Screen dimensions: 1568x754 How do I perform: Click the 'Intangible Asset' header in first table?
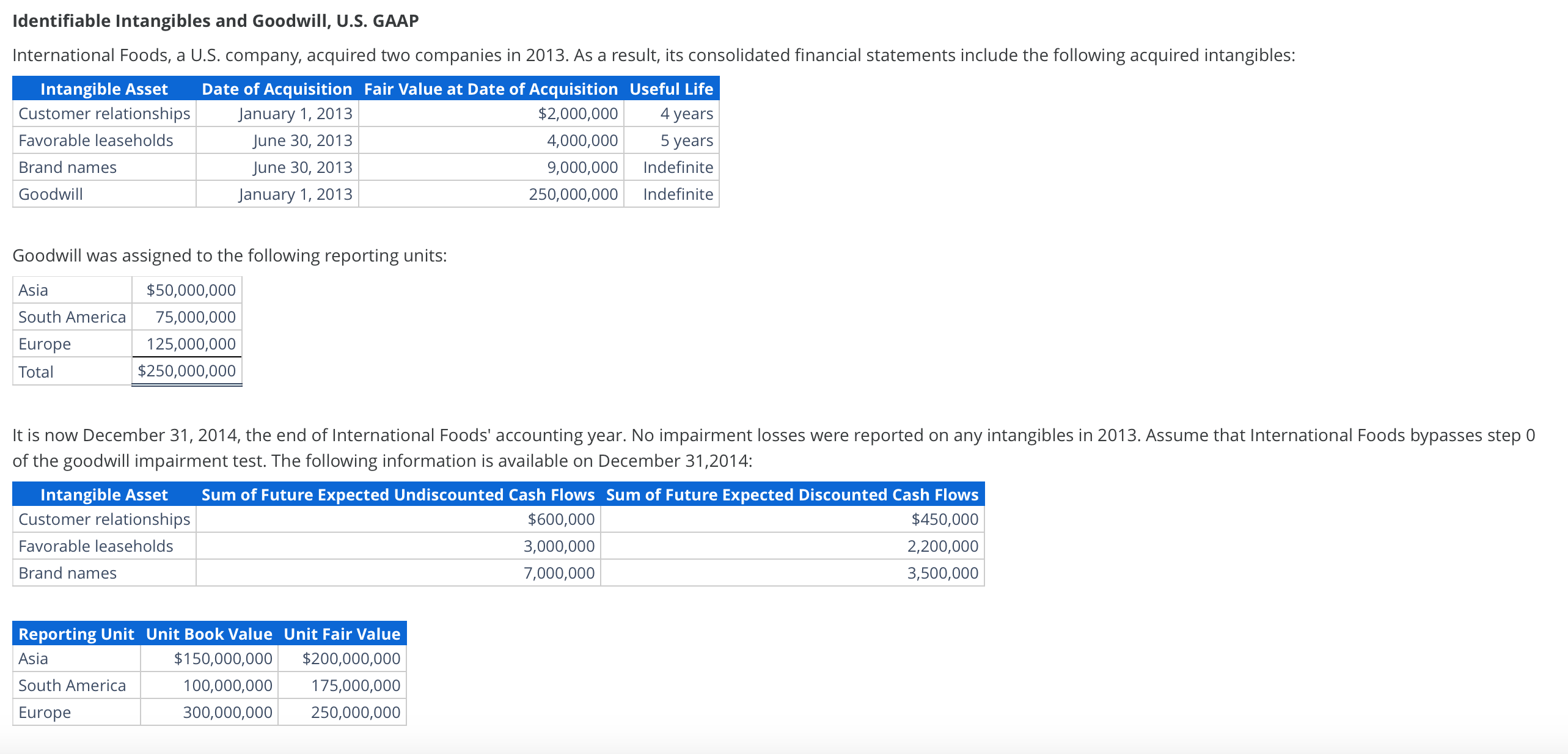coord(104,89)
